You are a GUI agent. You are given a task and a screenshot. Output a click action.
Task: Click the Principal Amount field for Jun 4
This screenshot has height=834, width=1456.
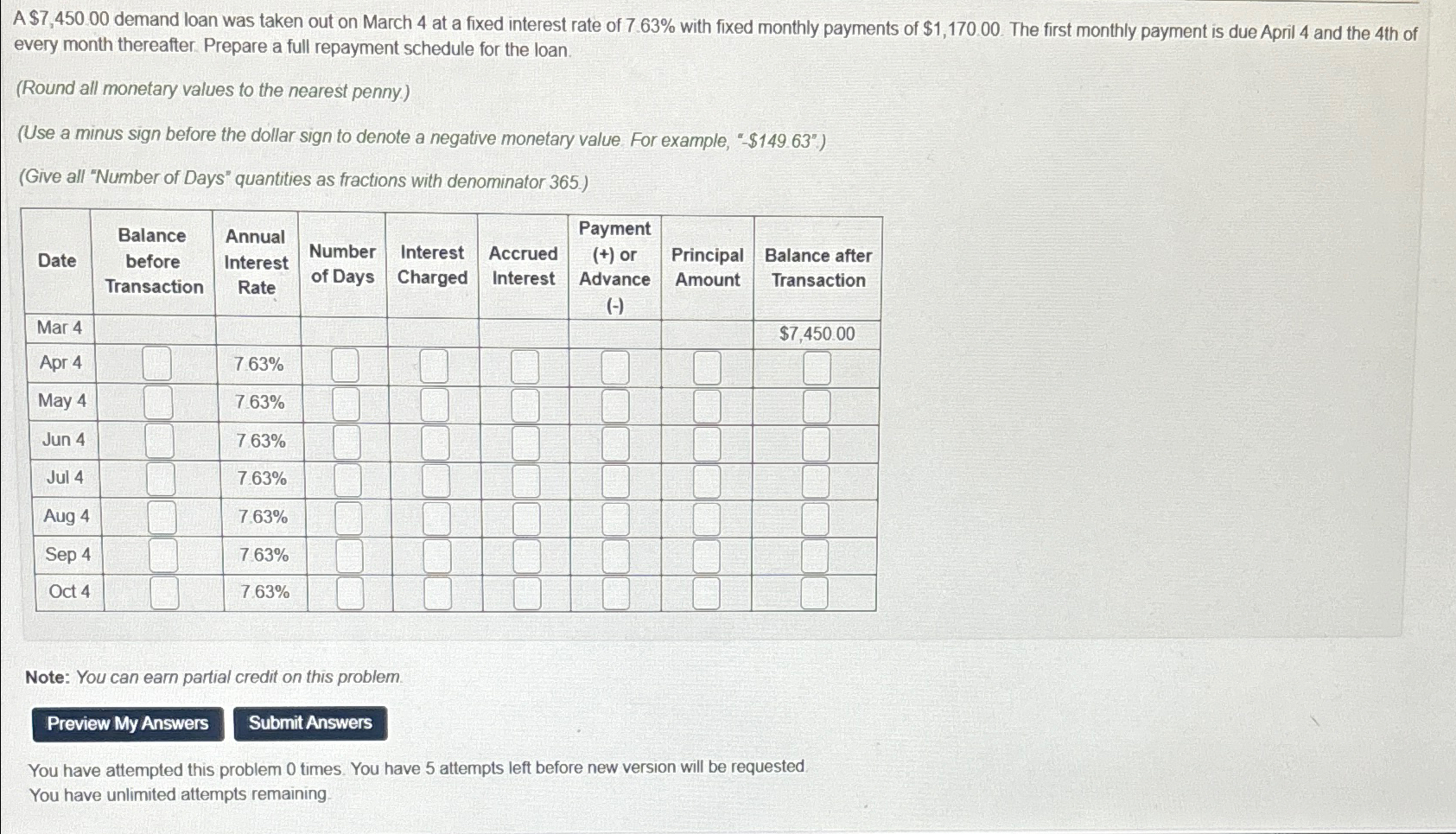707,441
